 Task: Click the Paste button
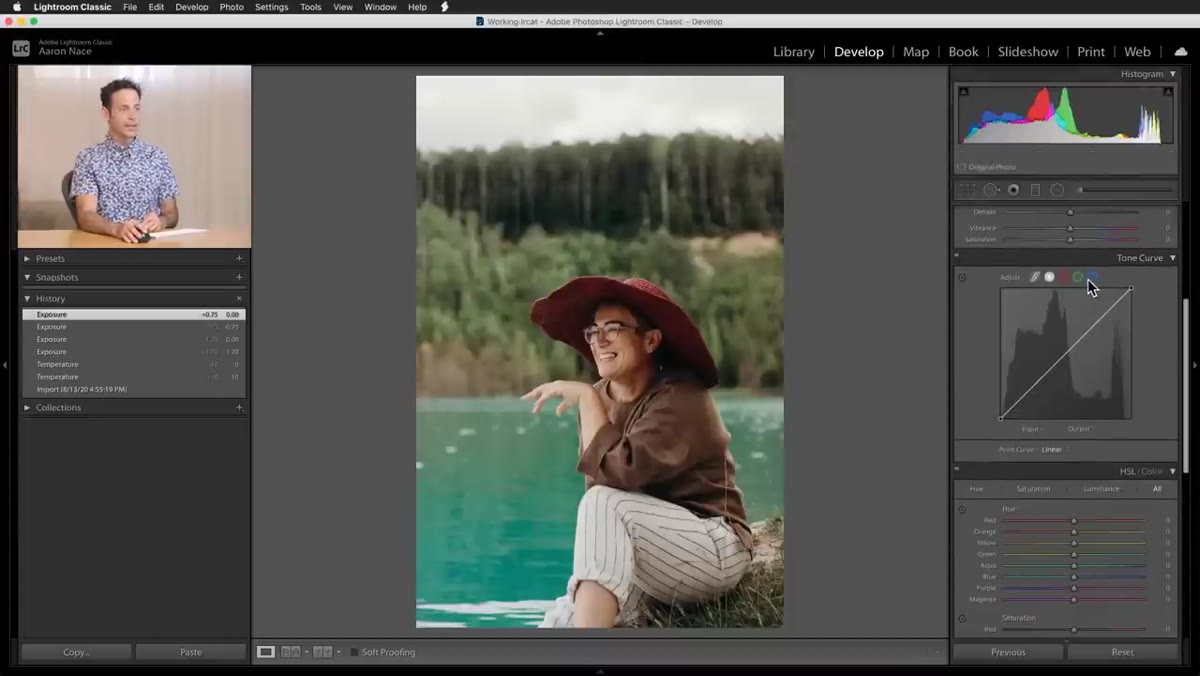[x=190, y=652]
